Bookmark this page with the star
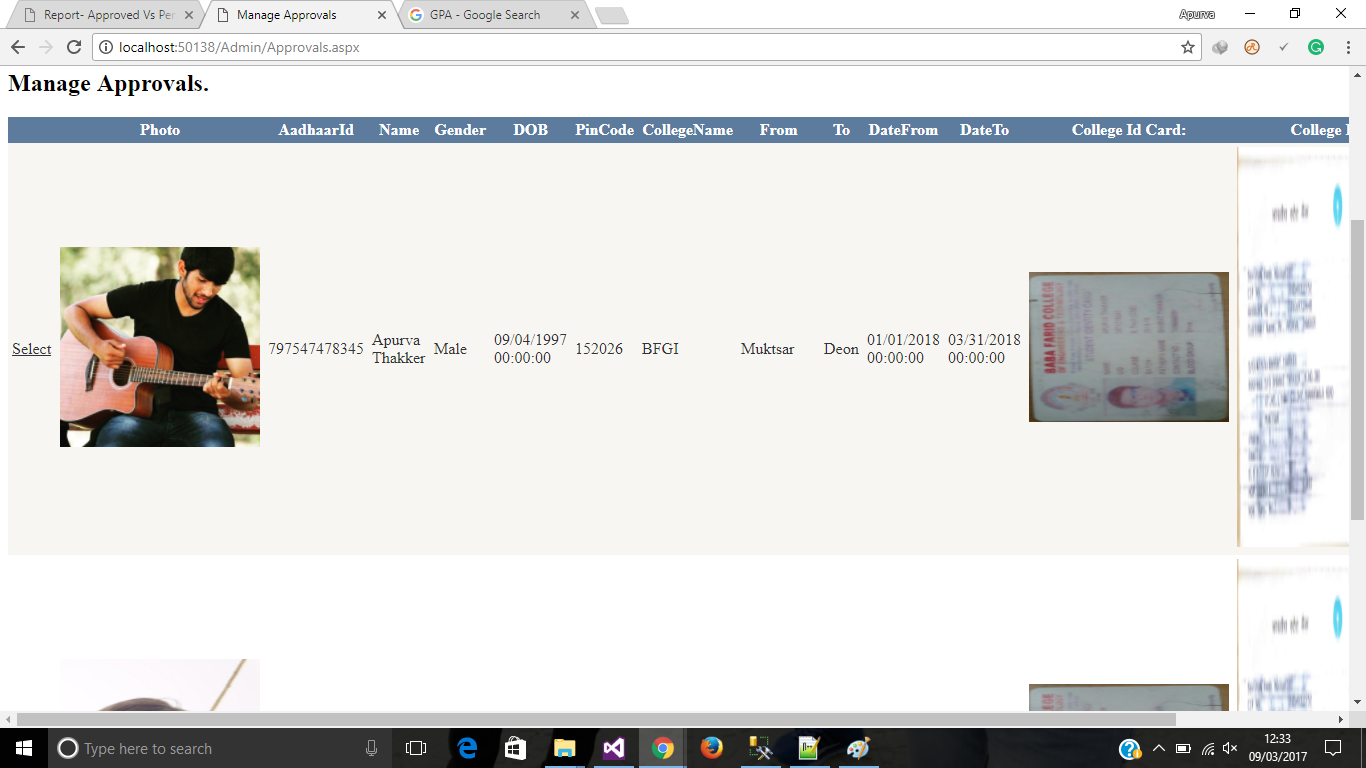The image size is (1366, 768). tap(1188, 47)
